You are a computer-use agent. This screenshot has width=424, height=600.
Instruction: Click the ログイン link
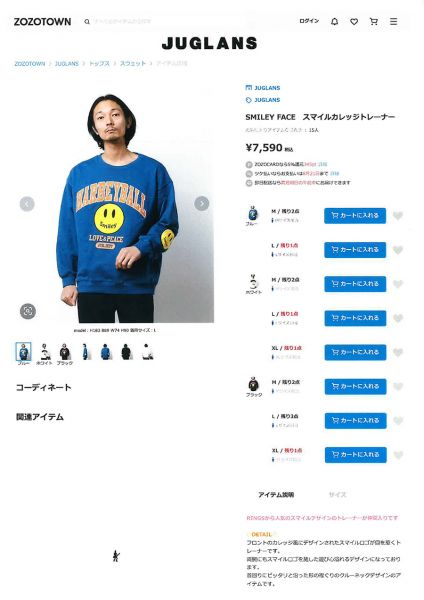pyautogui.click(x=309, y=21)
